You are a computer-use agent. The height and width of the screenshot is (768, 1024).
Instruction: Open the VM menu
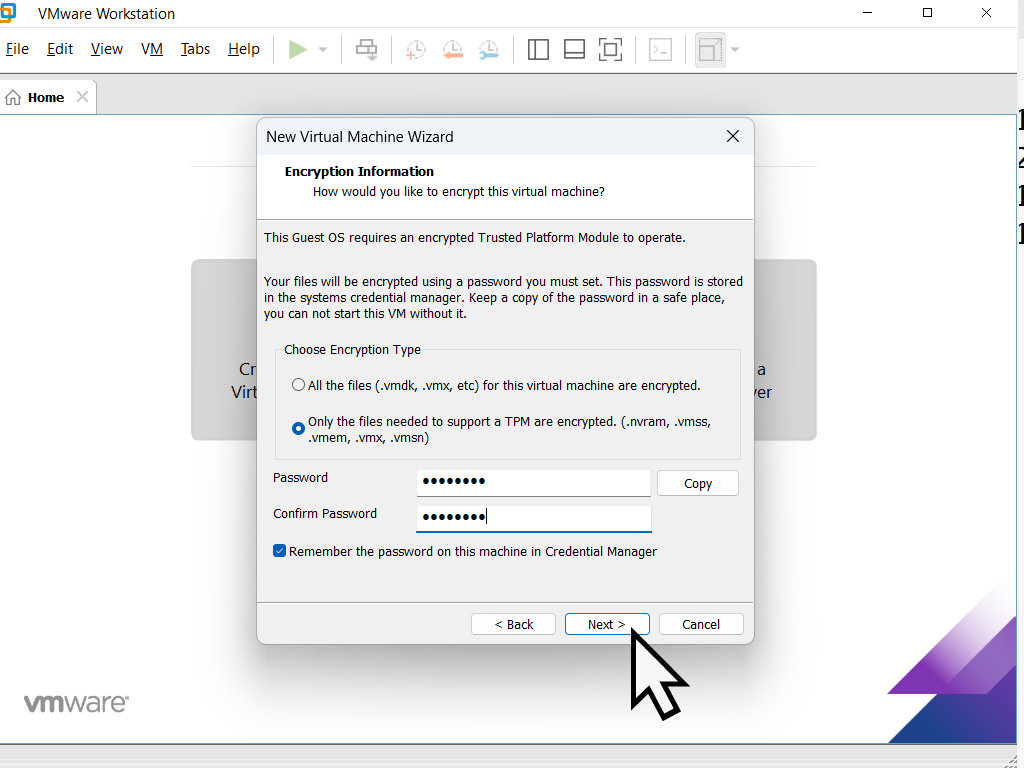tap(151, 48)
